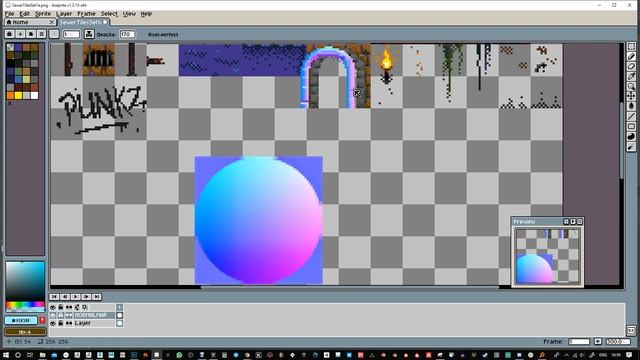Click the red color warning icon
The height and width of the screenshot is (360, 640).
pos(42,320)
